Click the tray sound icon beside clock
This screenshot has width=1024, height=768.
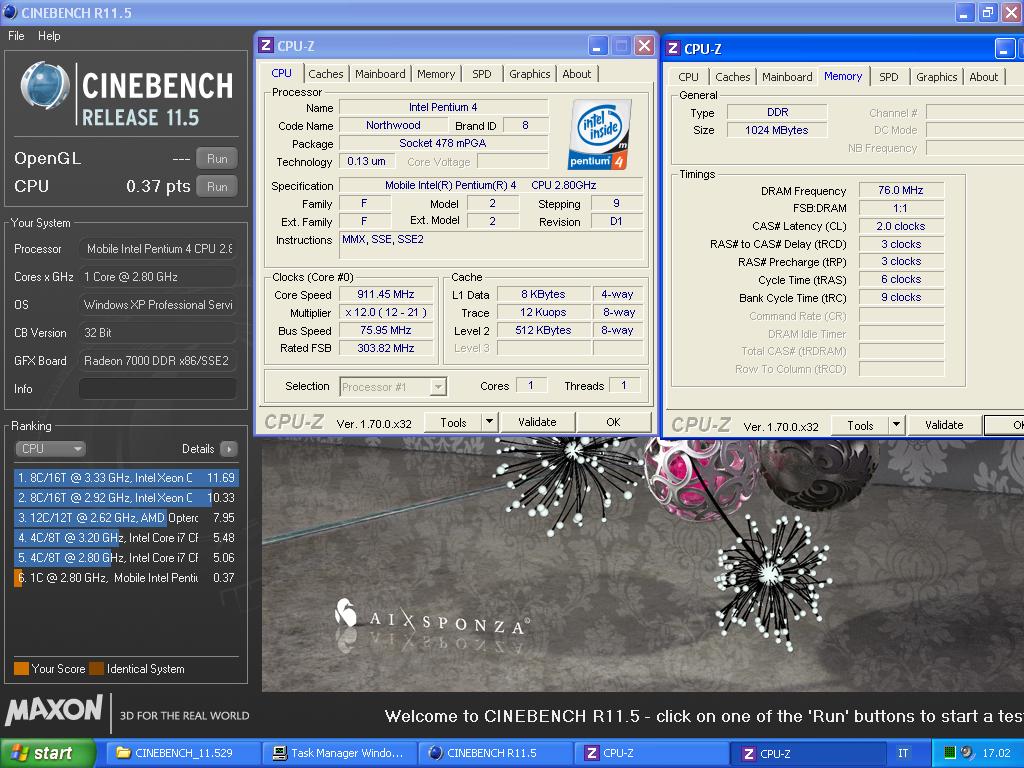pyautogui.click(x=967, y=753)
